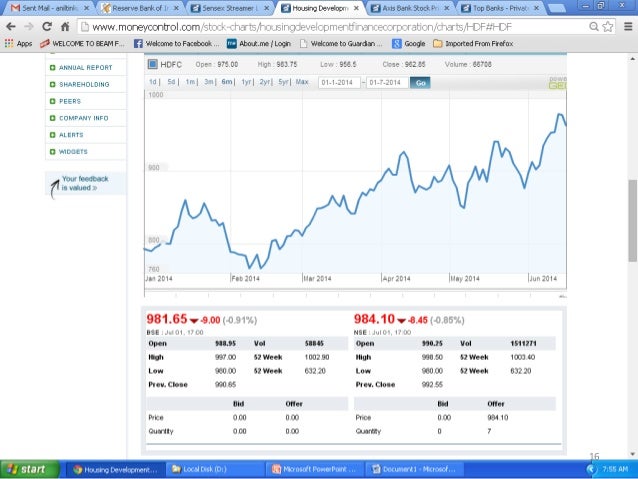This screenshot has width=638, height=479.
Task: Reload the page with the refresh icon
Action: pyautogui.click(x=47, y=27)
